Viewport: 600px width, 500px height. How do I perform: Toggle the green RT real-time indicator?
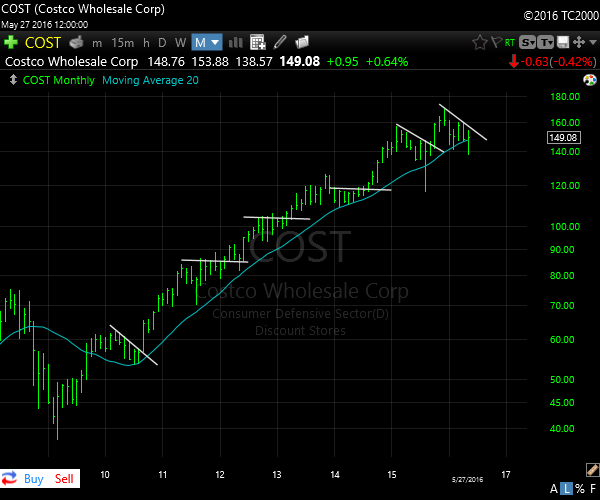point(510,42)
